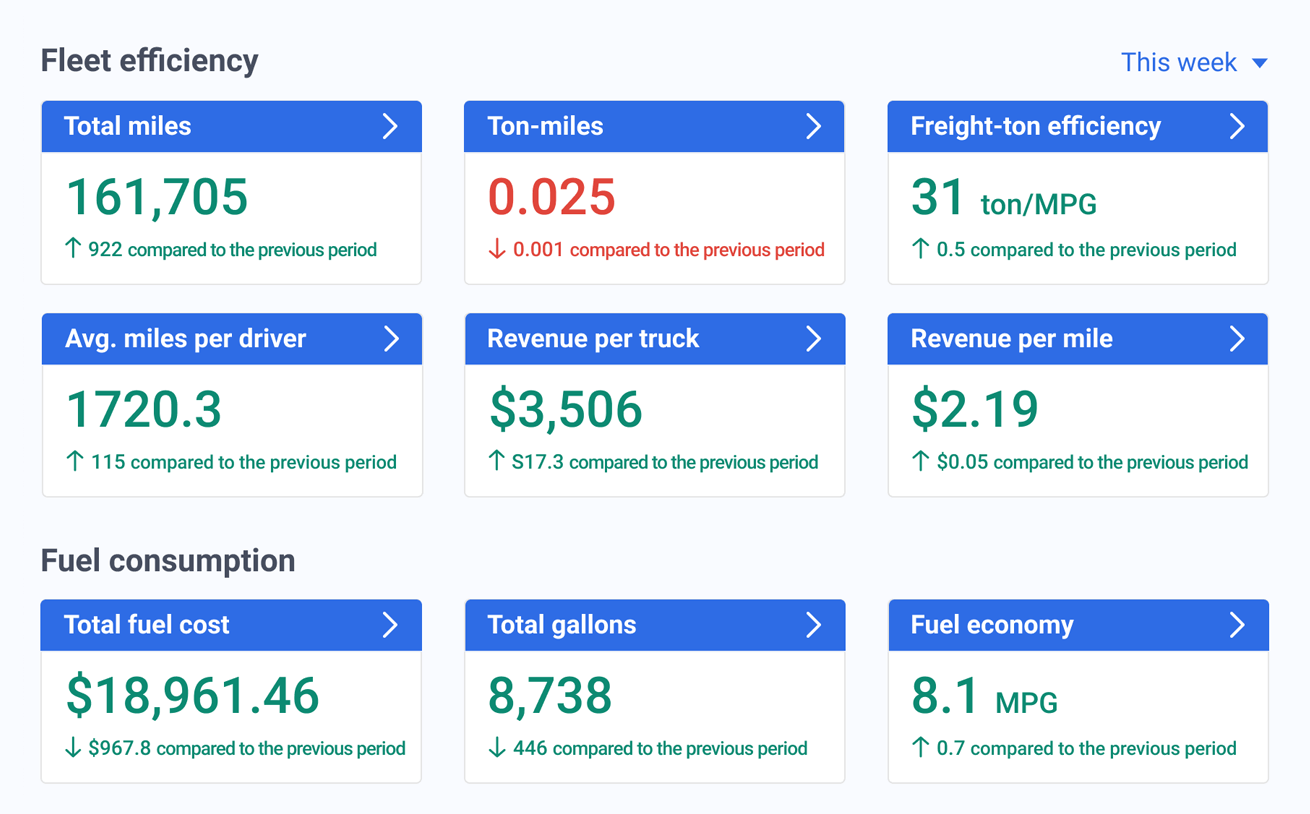Click the caret next to This week
This screenshot has height=814, width=1310.
click(1259, 62)
